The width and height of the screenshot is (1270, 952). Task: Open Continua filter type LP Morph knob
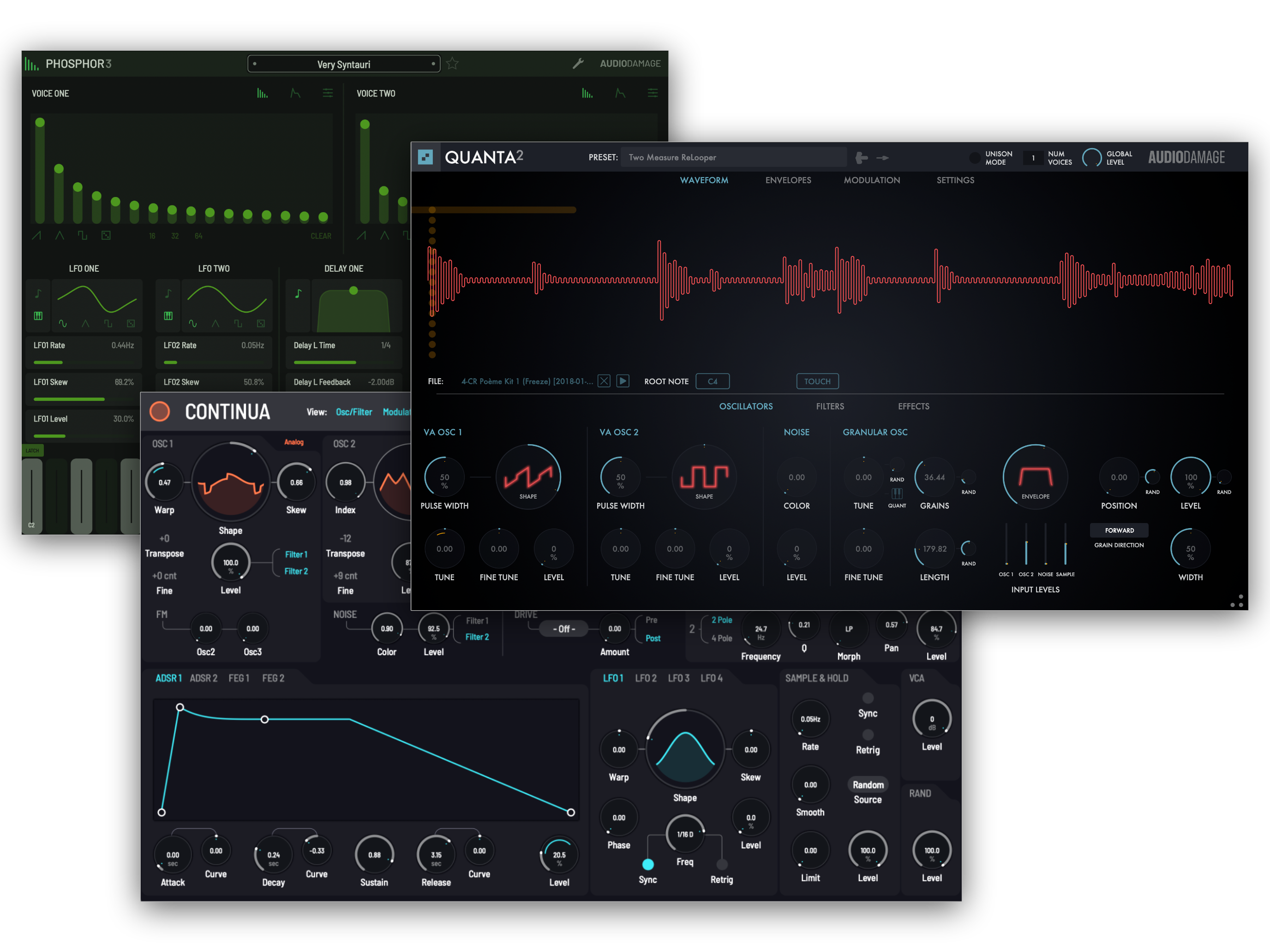[849, 629]
